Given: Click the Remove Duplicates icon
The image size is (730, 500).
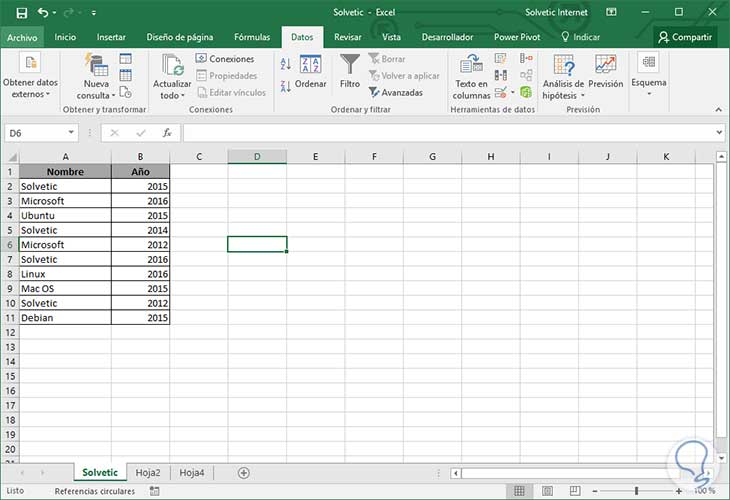Looking at the screenshot, I should [x=500, y=75].
